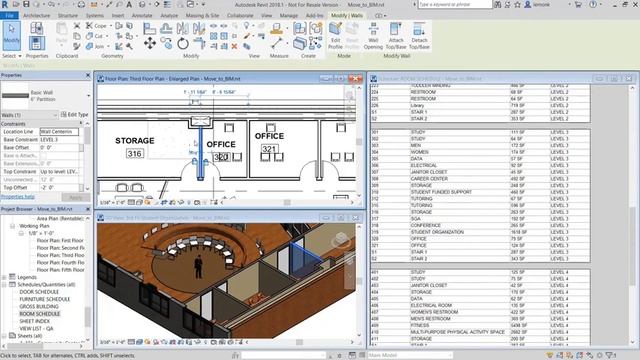The image size is (640, 360).
Task: Click the Help question mark icon
Action: (593, 4)
